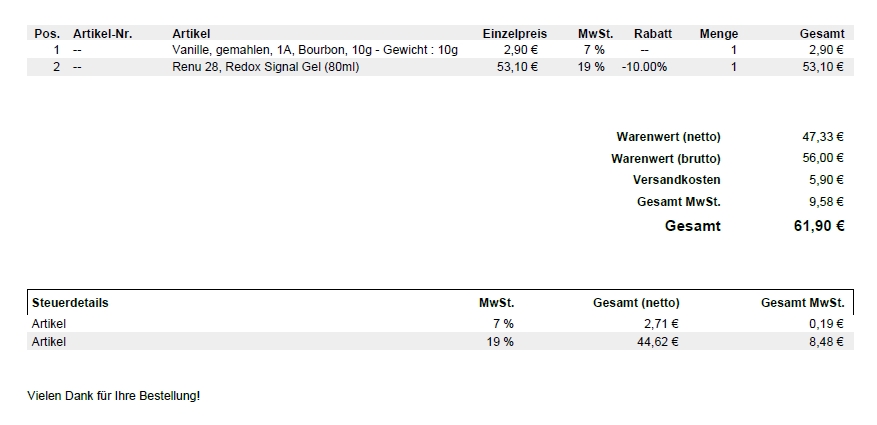Screen dimensions: 877x425
Task: Click the 7 % tax row in Steuerdetails
Action: pyautogui.click(x=440, y=324)
